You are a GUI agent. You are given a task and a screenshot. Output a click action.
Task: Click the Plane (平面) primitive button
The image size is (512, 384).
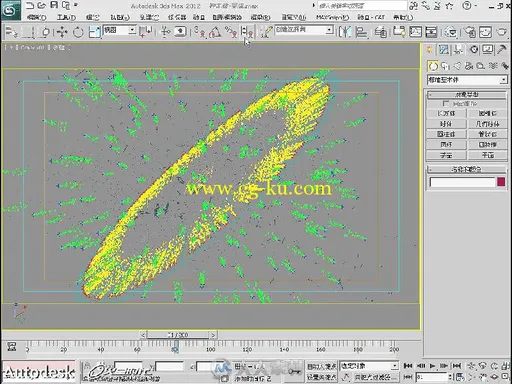pyautogui.click(x=488, y=155)
